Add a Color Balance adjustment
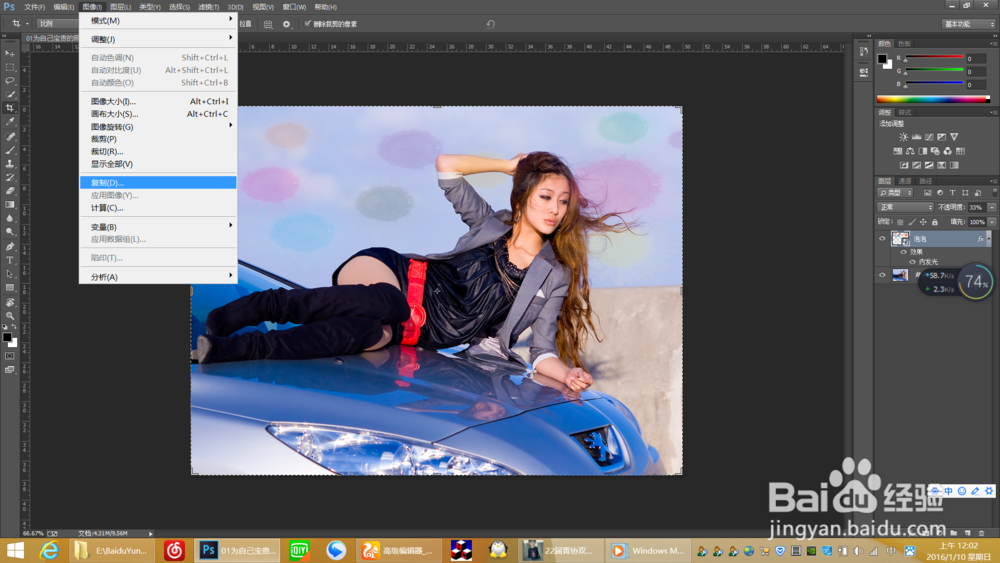Screen dimensions: 1000x563 click(910, 151)
